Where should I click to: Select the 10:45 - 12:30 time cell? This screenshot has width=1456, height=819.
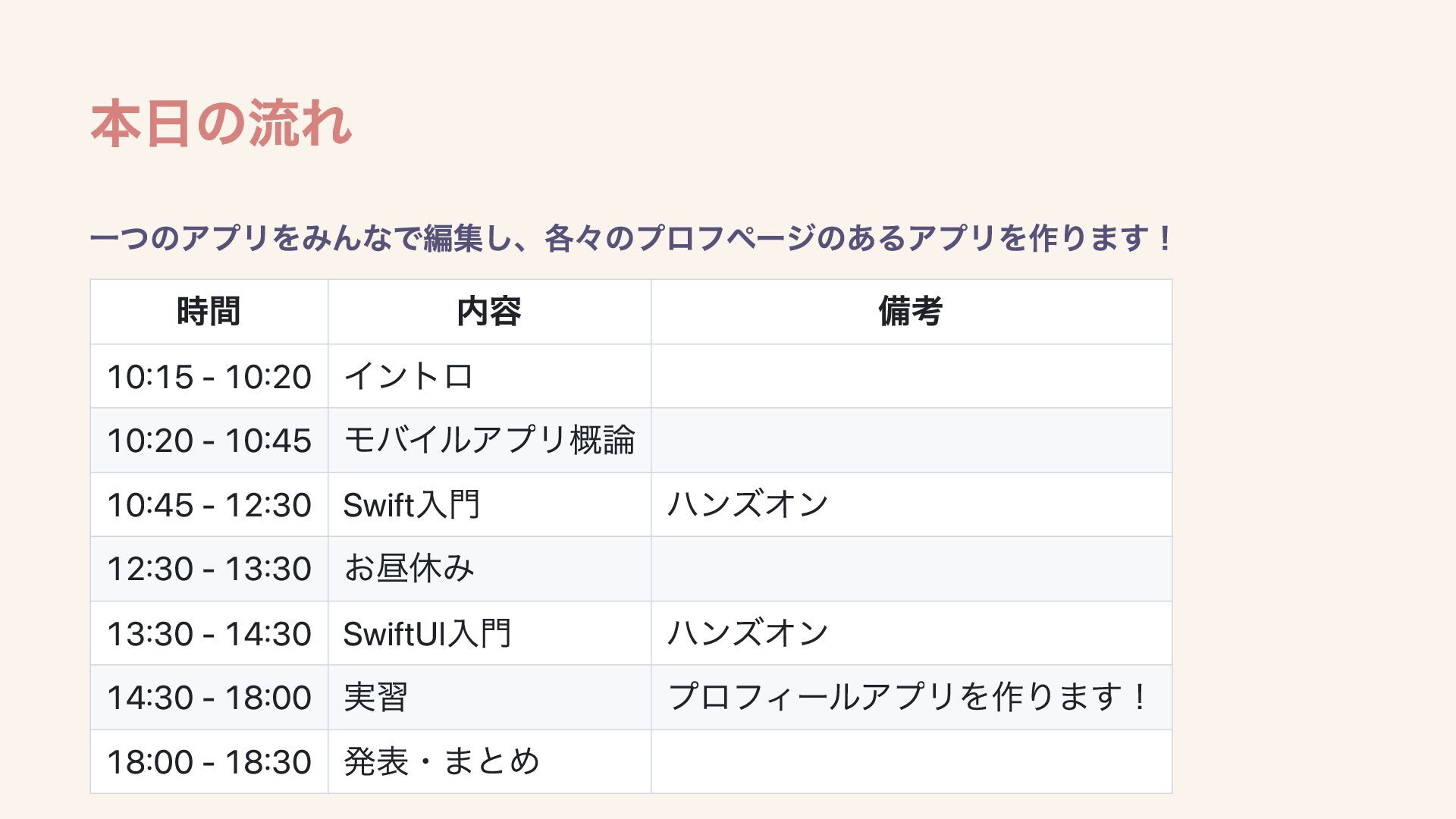coord(209,505)
